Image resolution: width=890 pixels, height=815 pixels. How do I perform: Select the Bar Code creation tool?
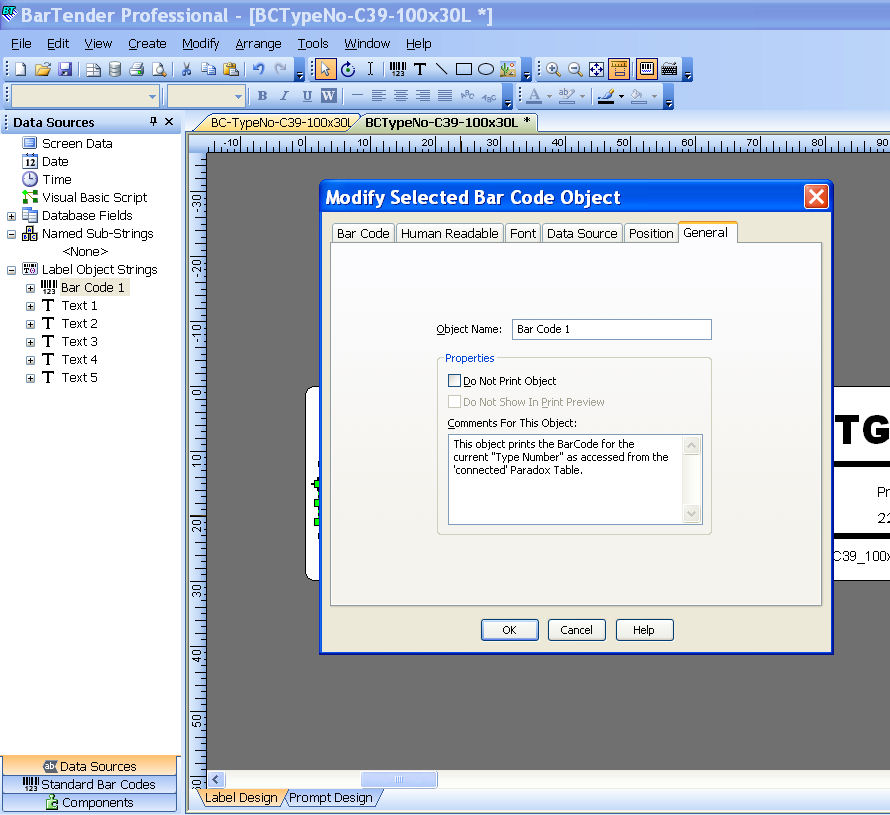point(398,69)
